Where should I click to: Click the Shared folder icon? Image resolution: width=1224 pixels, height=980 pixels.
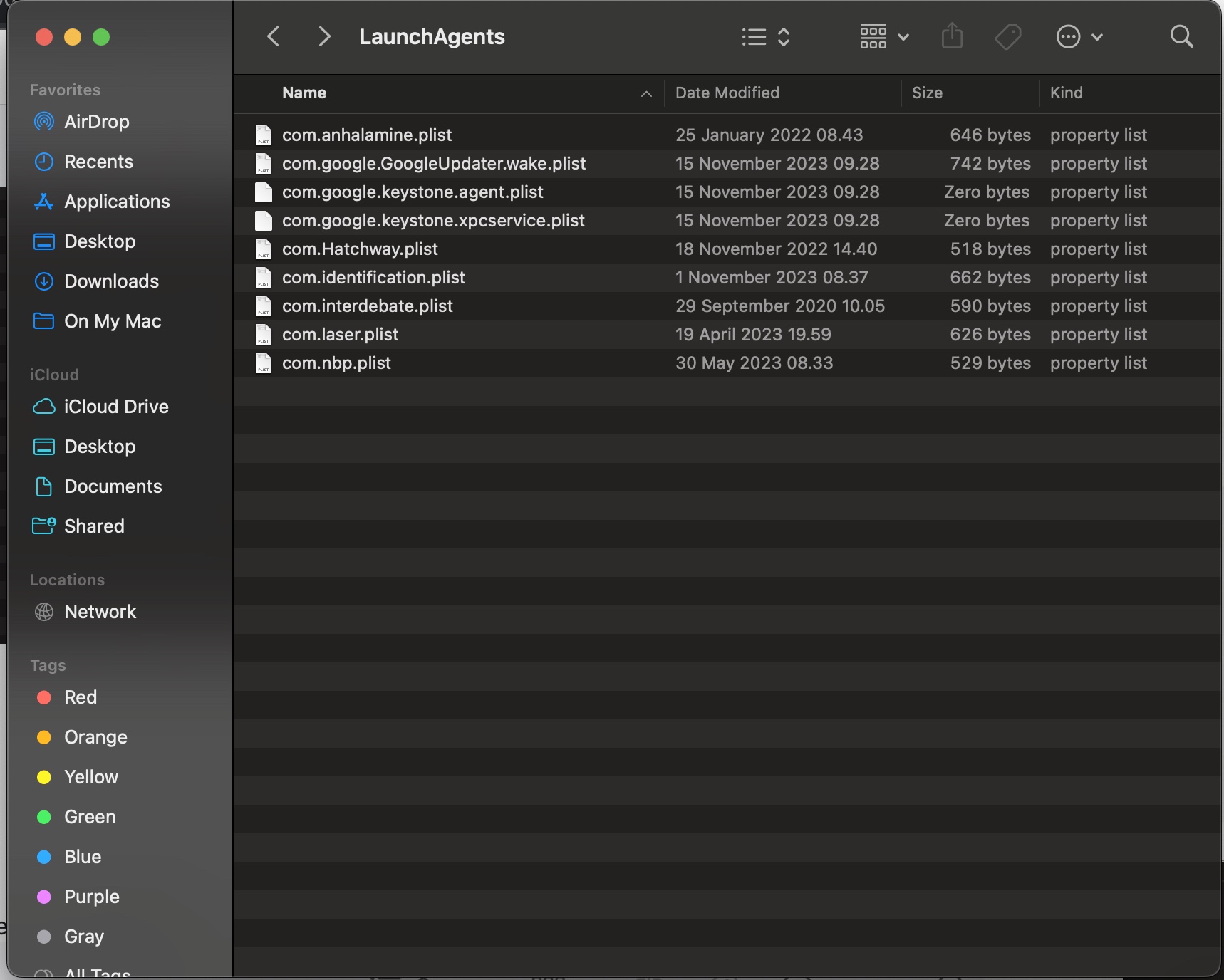coord(44,526)
